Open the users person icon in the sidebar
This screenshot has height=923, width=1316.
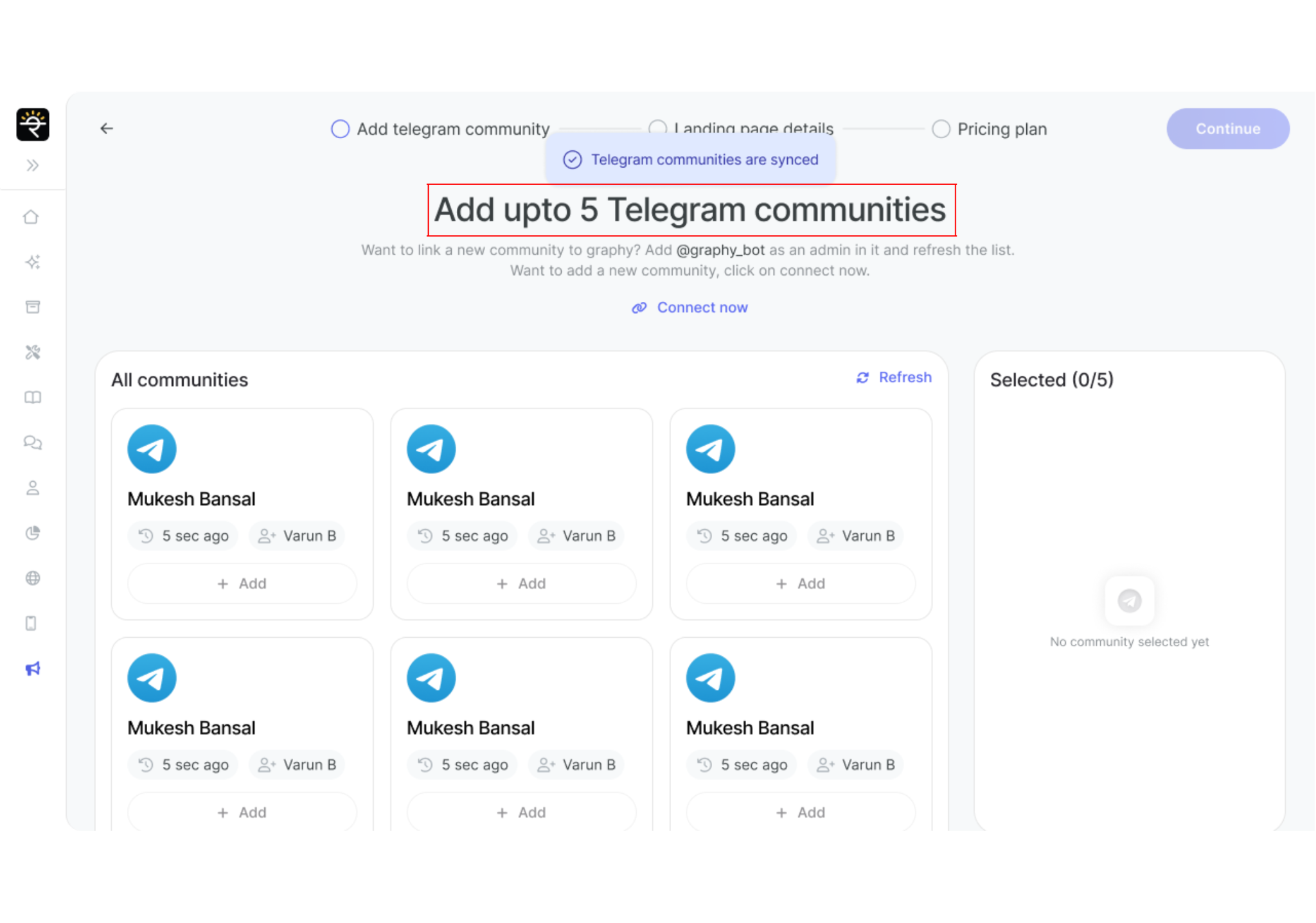33,488
